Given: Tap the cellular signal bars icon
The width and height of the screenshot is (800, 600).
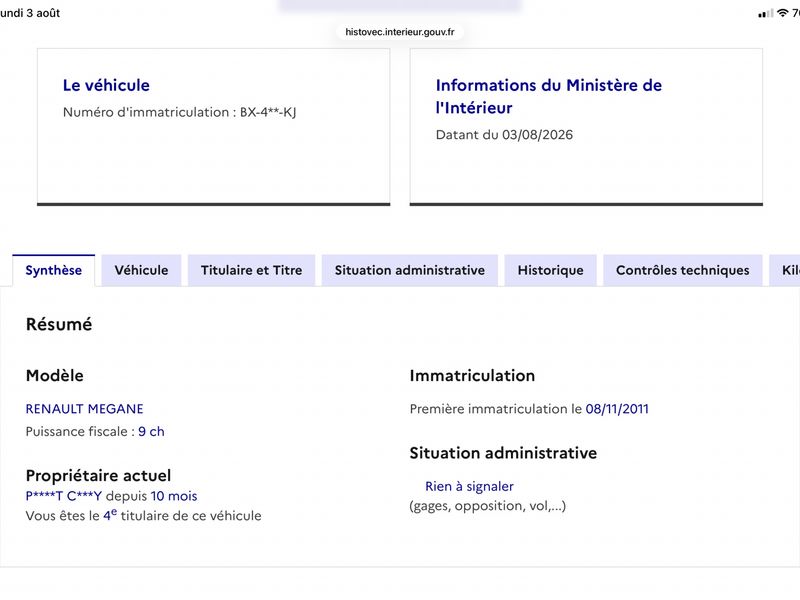Looking at the screenshot, I should [x=765, y=14].
